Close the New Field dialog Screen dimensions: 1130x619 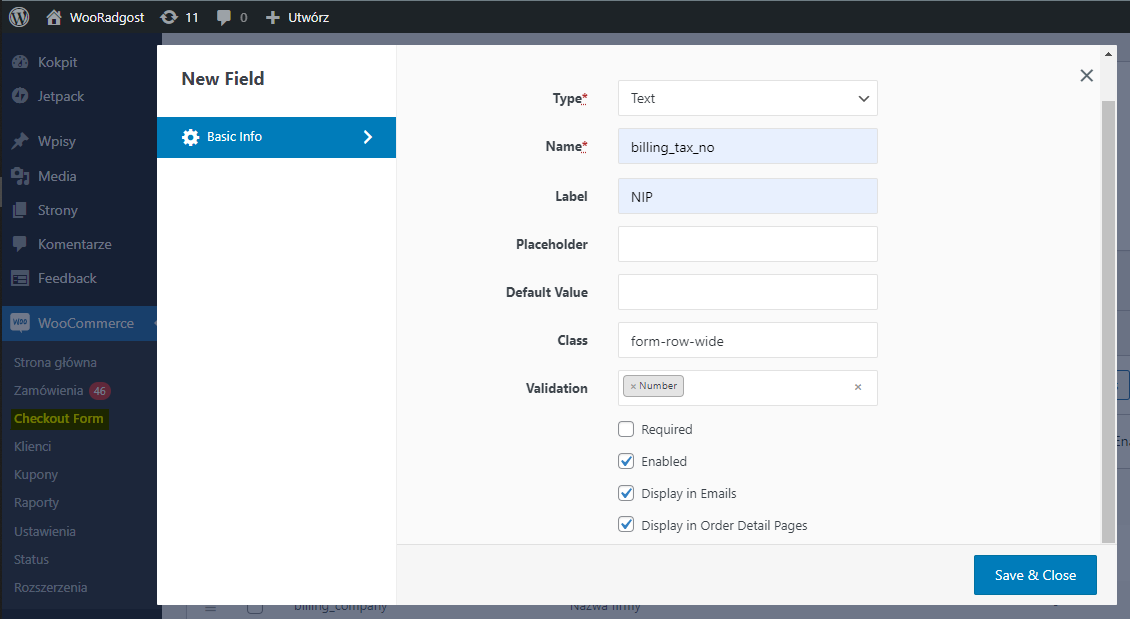click(x=1086, y=75)
